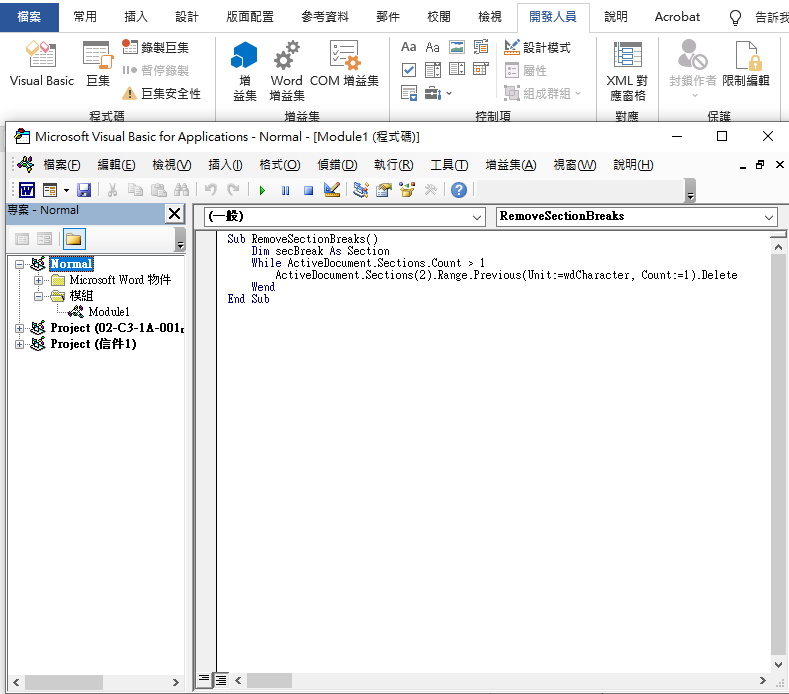This screenshot has width=789, height=694.
Task: Toggle VBA design mode icon
Action: (332, 190)
